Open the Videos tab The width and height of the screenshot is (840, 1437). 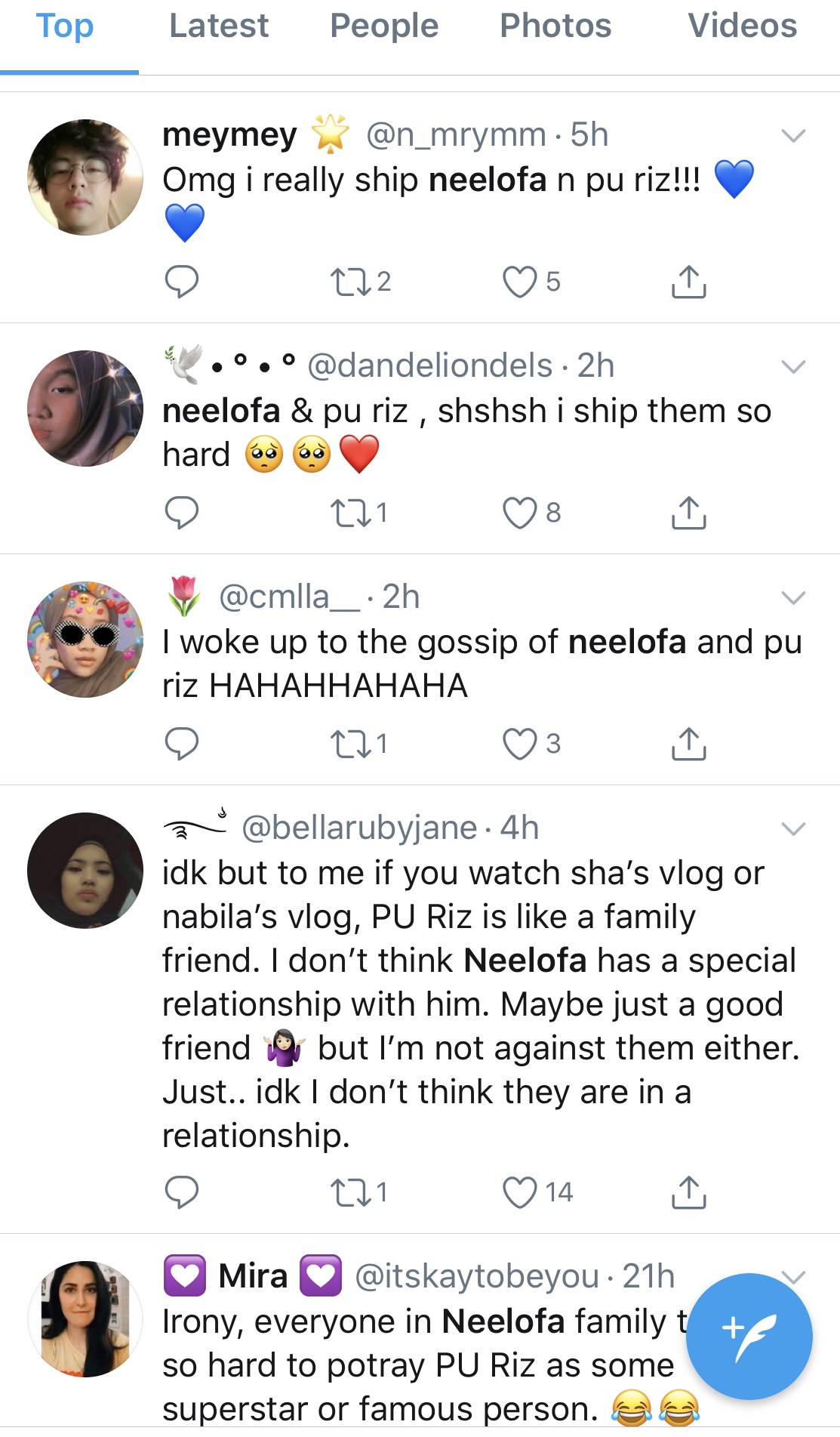point(742,26)
